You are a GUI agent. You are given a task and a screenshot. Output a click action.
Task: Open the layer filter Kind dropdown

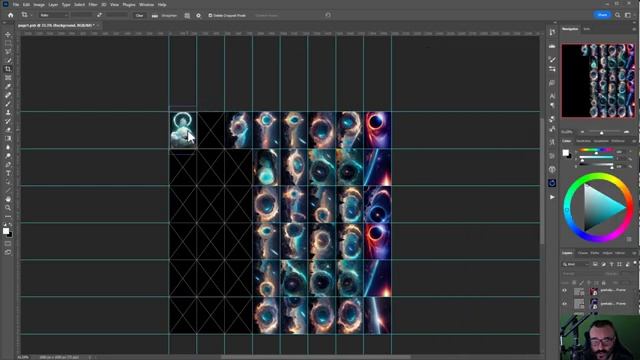tap(576, 264)
